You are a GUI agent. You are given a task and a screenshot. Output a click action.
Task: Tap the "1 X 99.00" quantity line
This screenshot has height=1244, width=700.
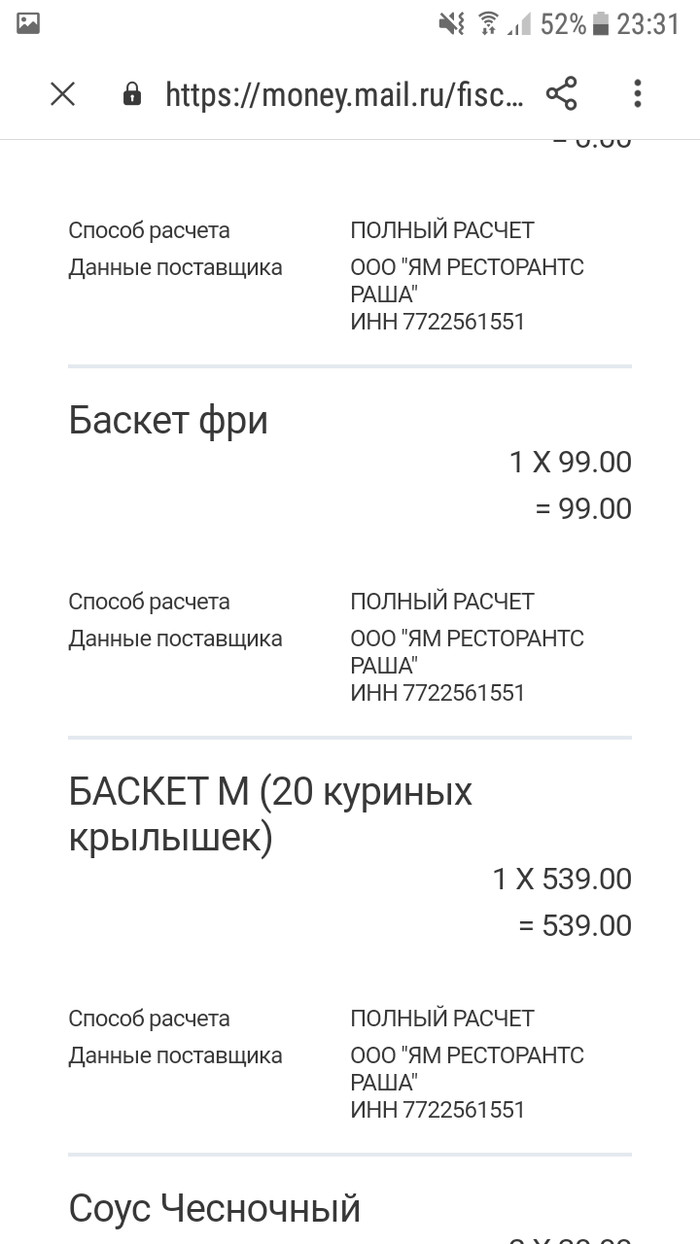coord(570,462)
